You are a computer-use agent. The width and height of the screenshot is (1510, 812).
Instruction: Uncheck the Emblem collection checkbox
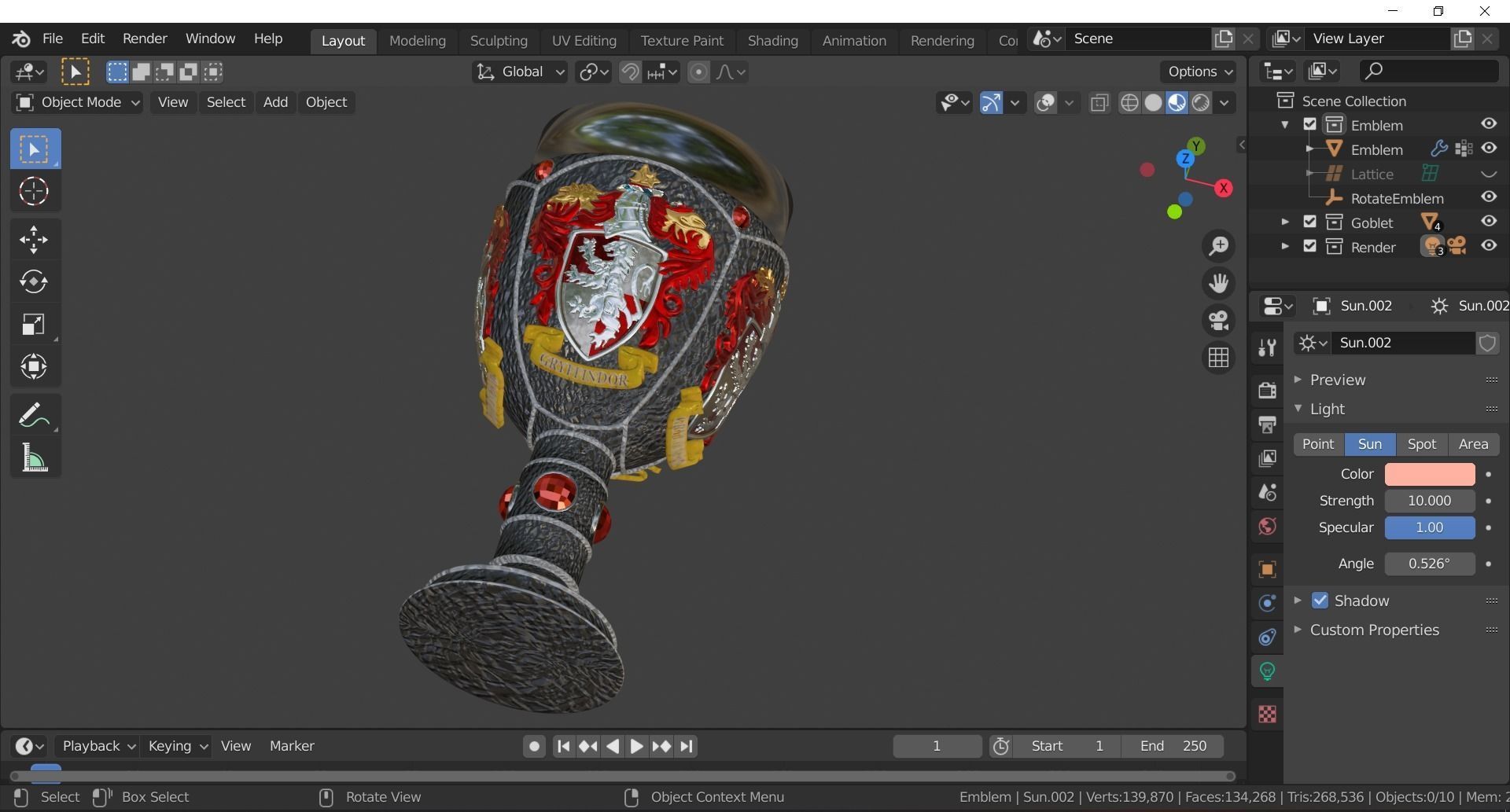pyautogui.click(x=1309, y=124)
